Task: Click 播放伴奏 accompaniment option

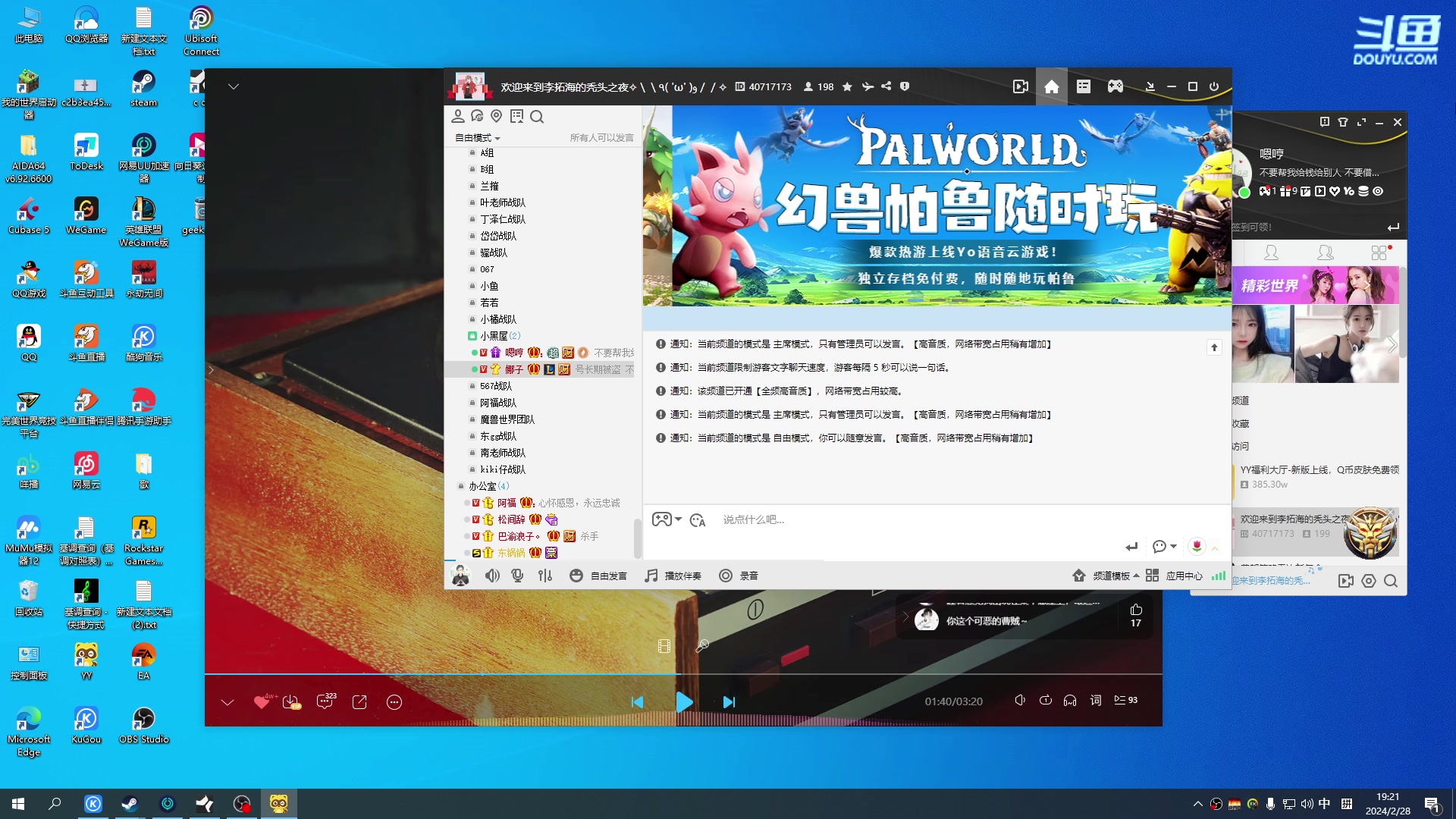Action: point(673,576)
